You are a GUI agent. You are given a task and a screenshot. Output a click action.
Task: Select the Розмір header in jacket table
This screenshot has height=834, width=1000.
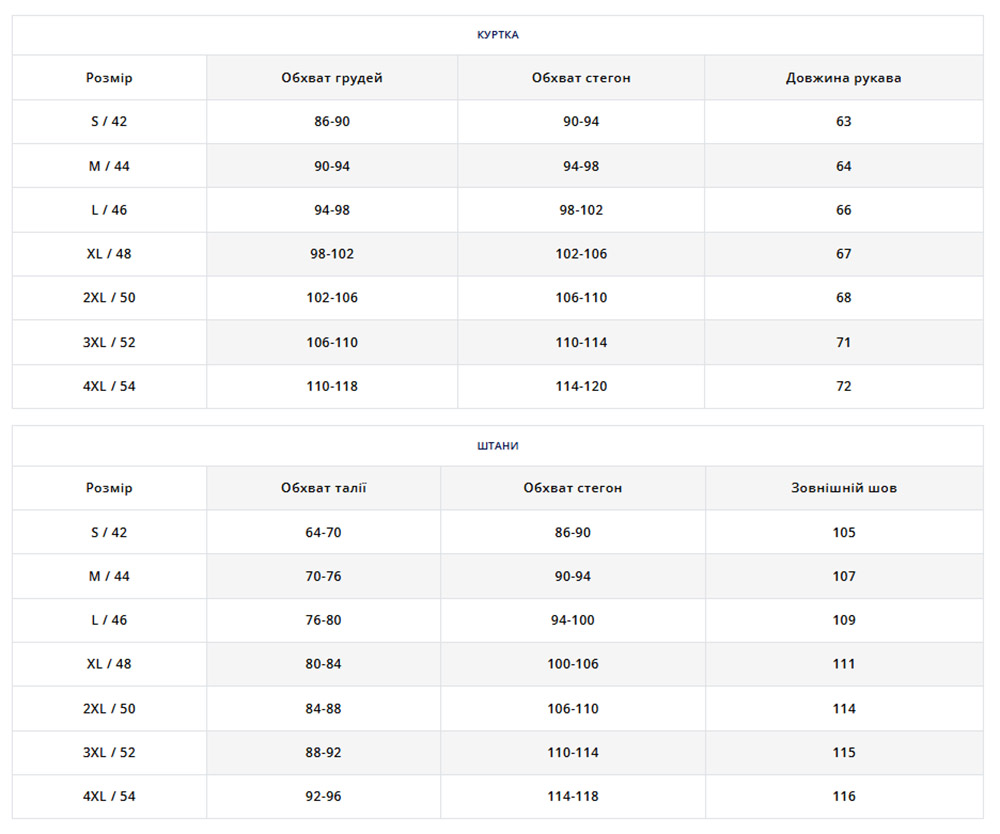109,78
